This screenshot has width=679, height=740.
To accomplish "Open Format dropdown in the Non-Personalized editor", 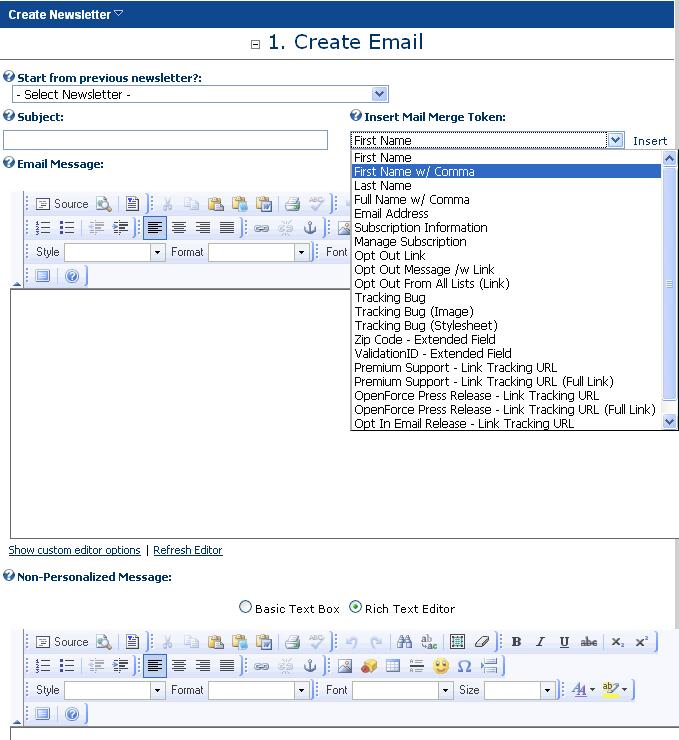I will pyautogui.click(x=301, y=690).
